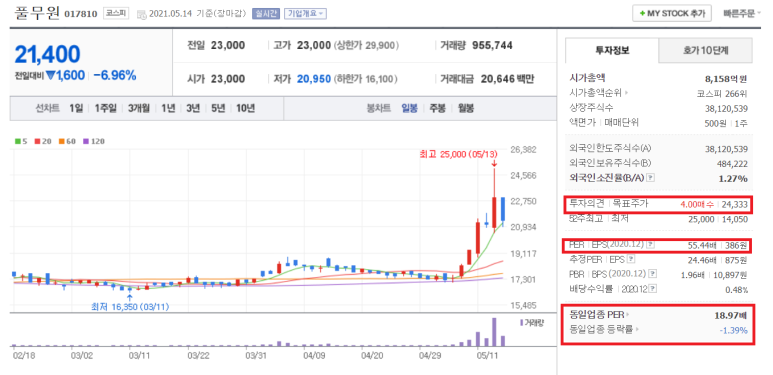Click the 최고 25,000 (05/13) chart marker
The height and width of the screenshot is (375, 773).
[459, 155]
